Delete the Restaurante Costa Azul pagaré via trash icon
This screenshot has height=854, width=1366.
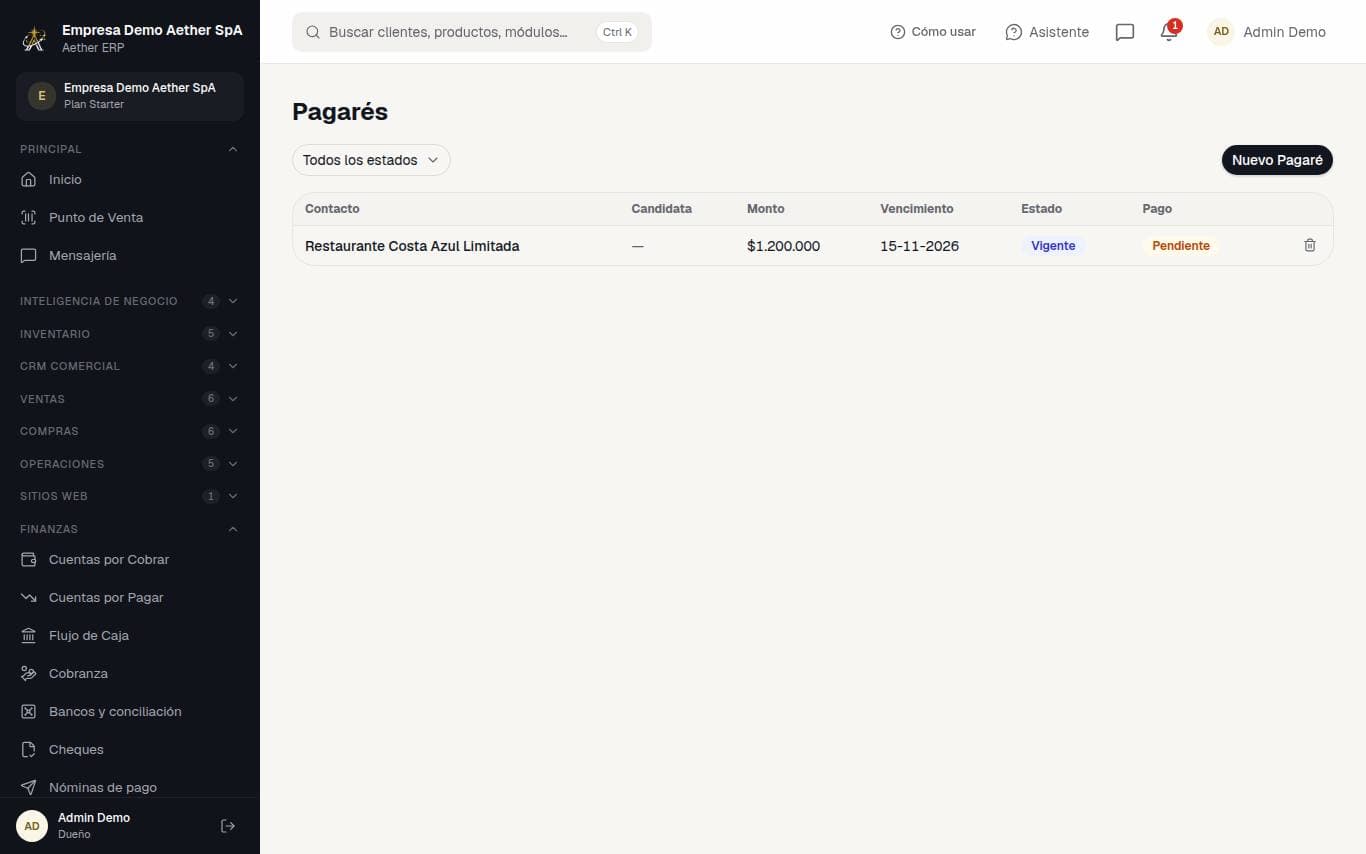(x=1310, y=245)
